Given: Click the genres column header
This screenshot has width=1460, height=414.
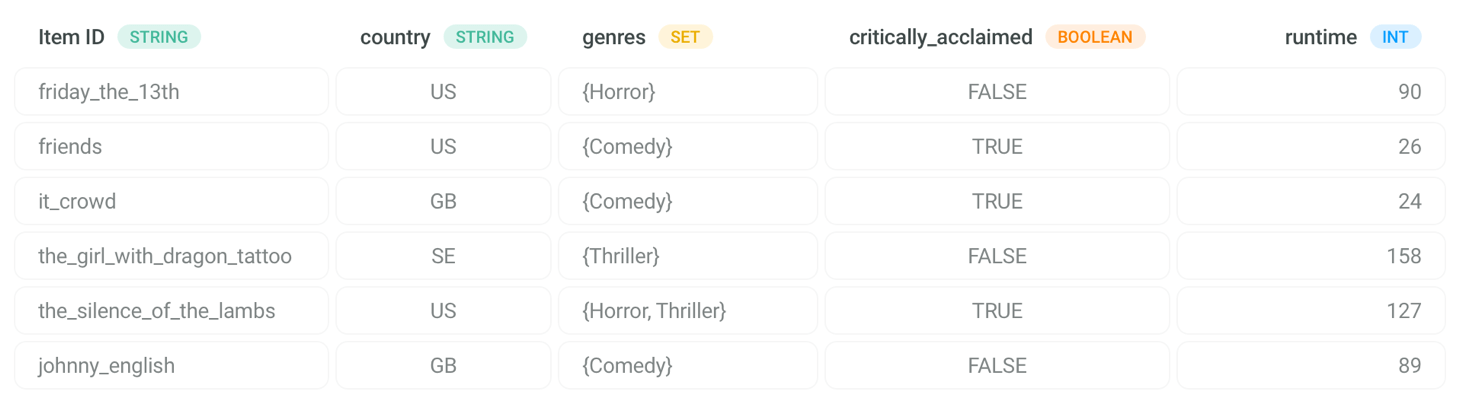Looking at the screenshot, I should coord(614,37).
